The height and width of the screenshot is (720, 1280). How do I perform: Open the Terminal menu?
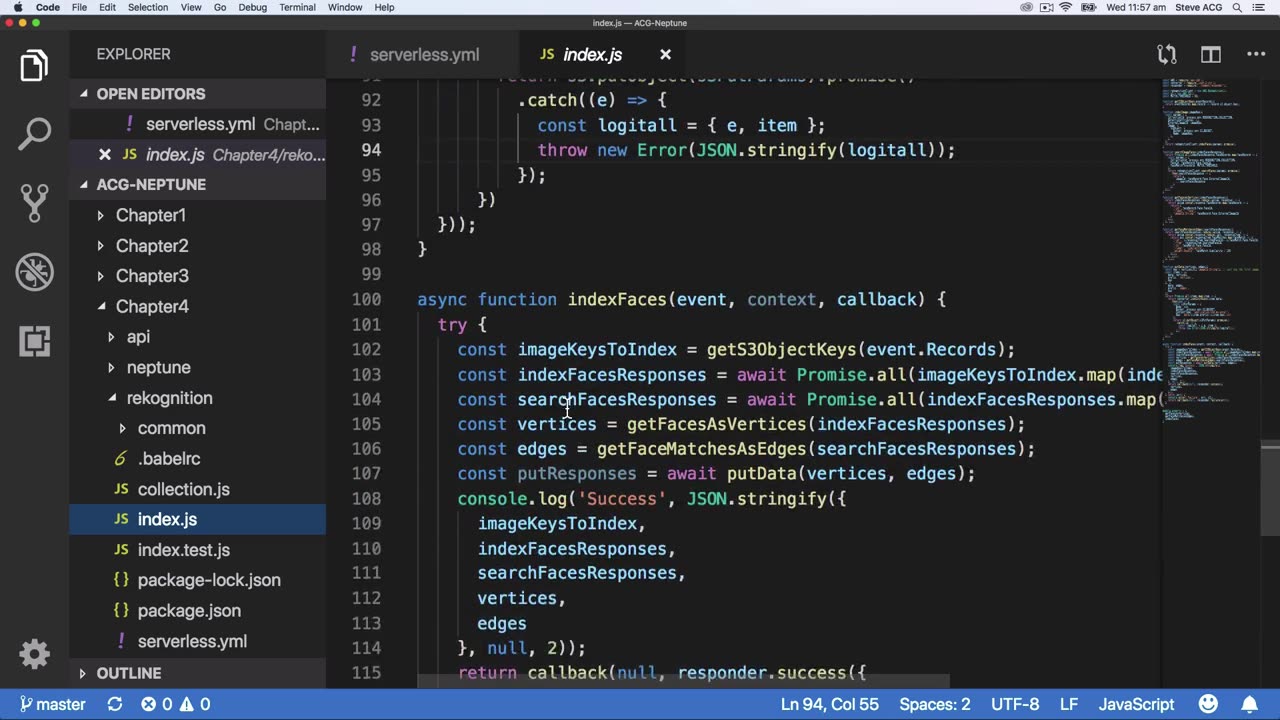pos(297,7)
